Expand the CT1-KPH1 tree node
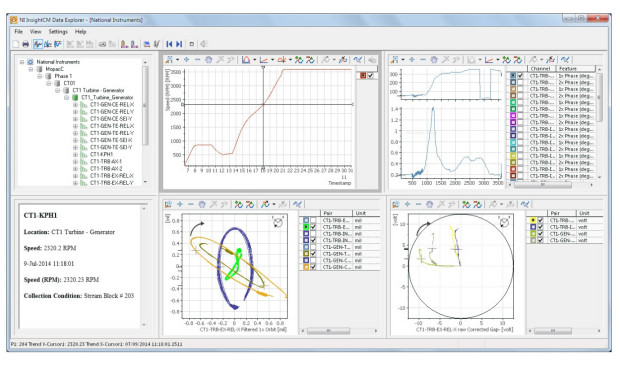620x367 pixels. pos(75,154)
